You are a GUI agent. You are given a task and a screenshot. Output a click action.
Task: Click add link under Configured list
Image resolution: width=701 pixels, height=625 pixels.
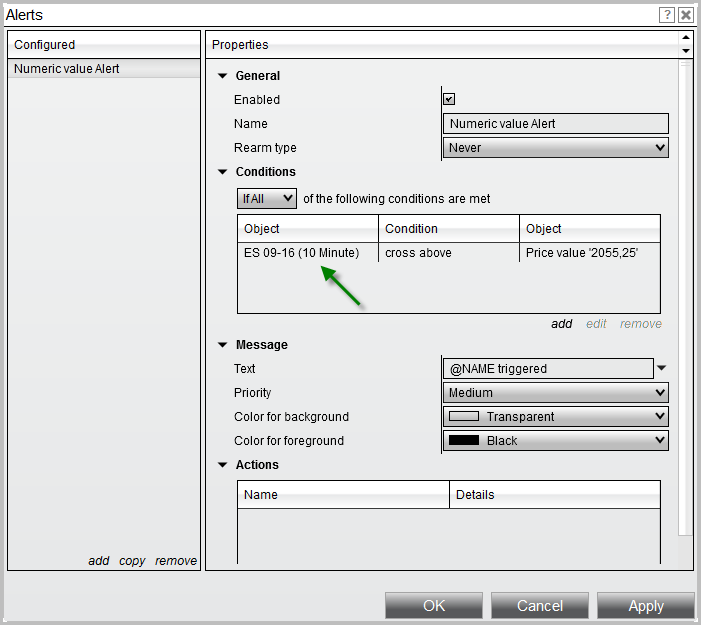[98, 561]
